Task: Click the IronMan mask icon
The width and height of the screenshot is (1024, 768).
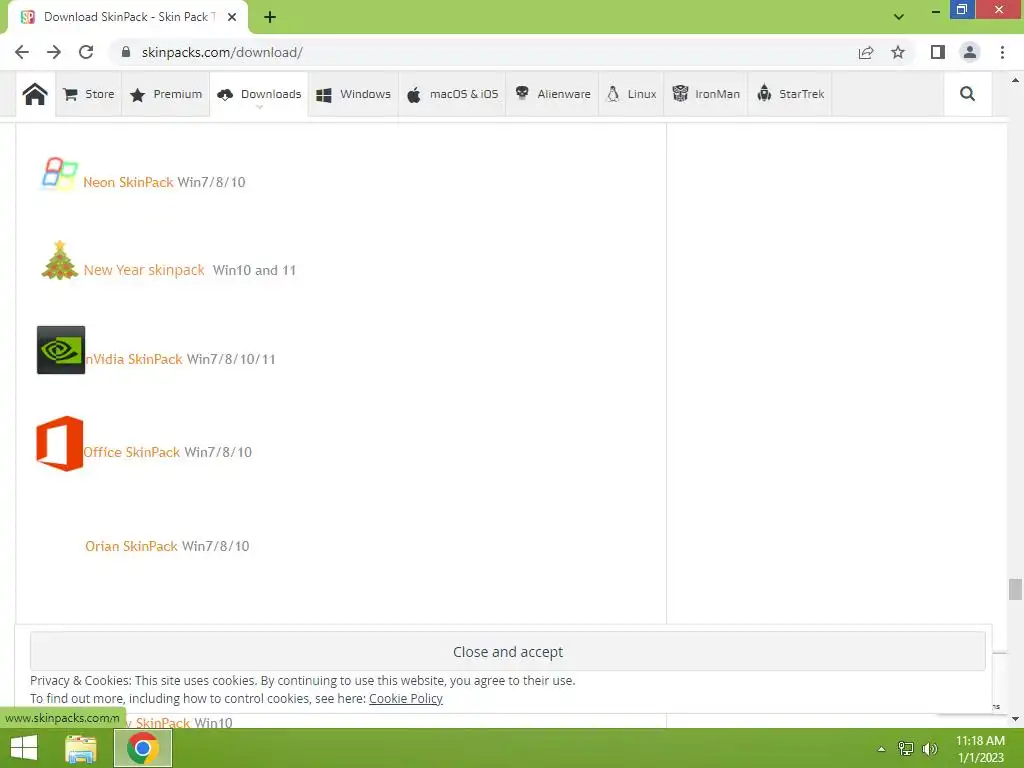Action: point(680,93)
